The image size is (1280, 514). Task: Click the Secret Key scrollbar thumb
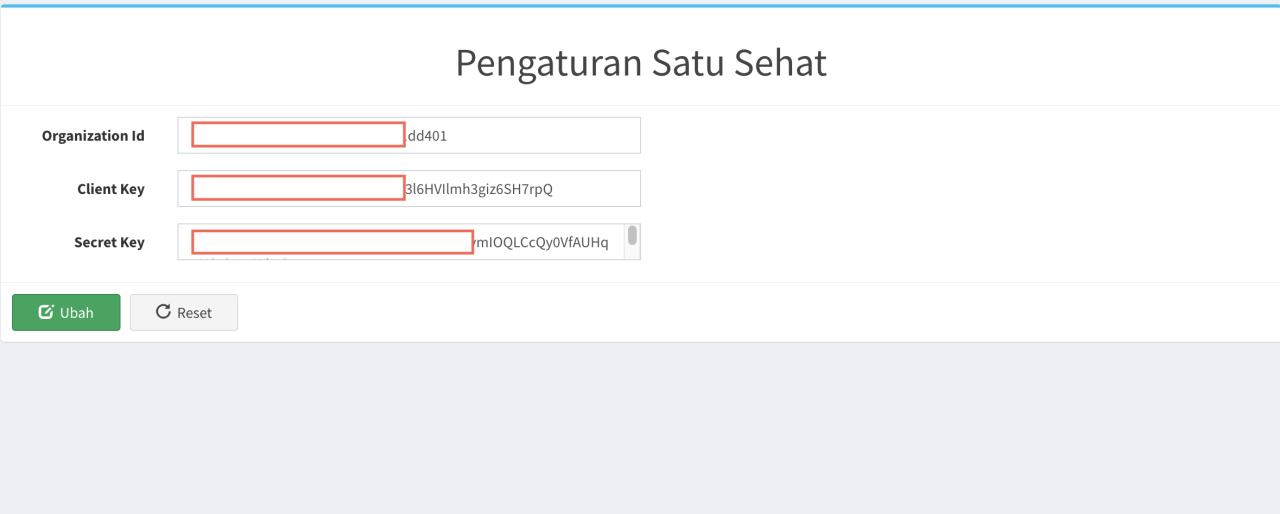coord(632,236)
